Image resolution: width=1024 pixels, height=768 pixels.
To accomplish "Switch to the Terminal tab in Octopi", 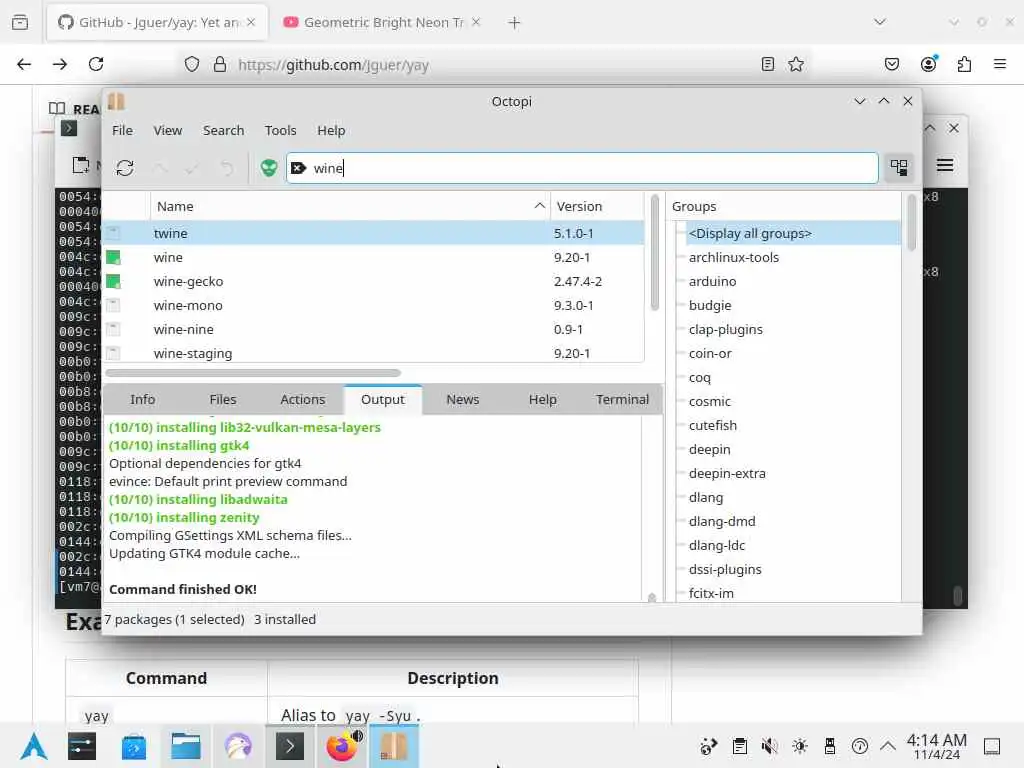I will coord(622,400).
